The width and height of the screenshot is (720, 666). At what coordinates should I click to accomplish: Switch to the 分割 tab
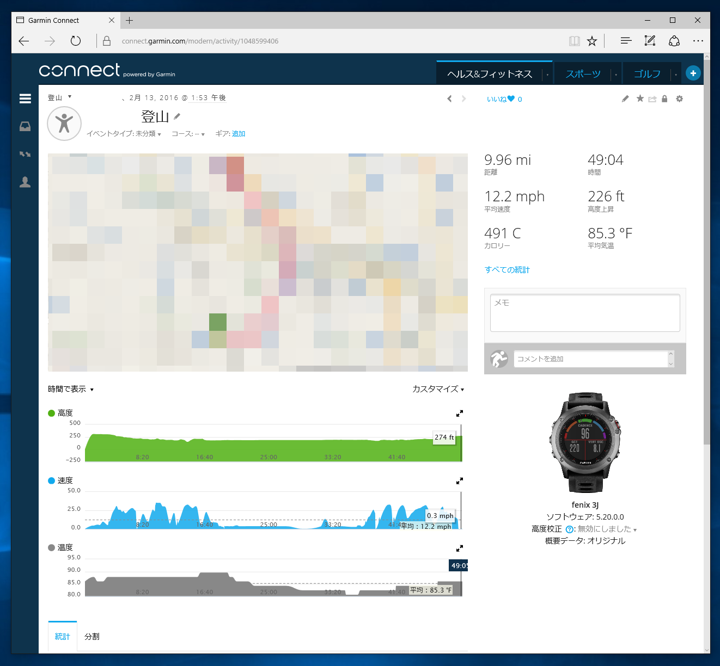92,636
